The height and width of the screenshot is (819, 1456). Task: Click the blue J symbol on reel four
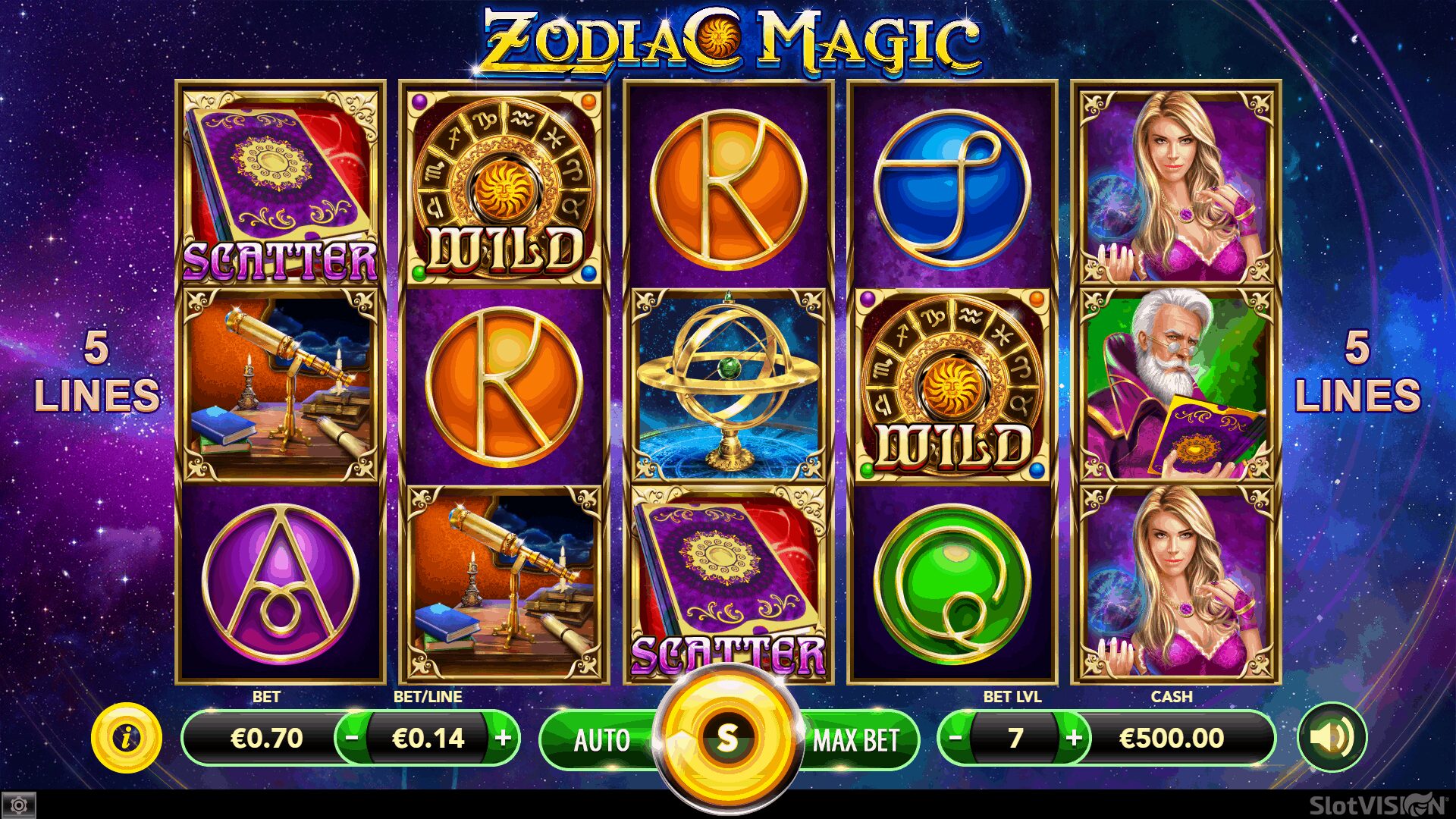(952, 186)
